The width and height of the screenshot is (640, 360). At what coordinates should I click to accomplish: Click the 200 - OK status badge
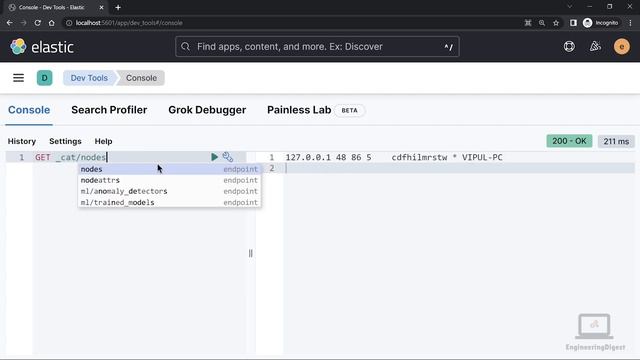[569, 141]
